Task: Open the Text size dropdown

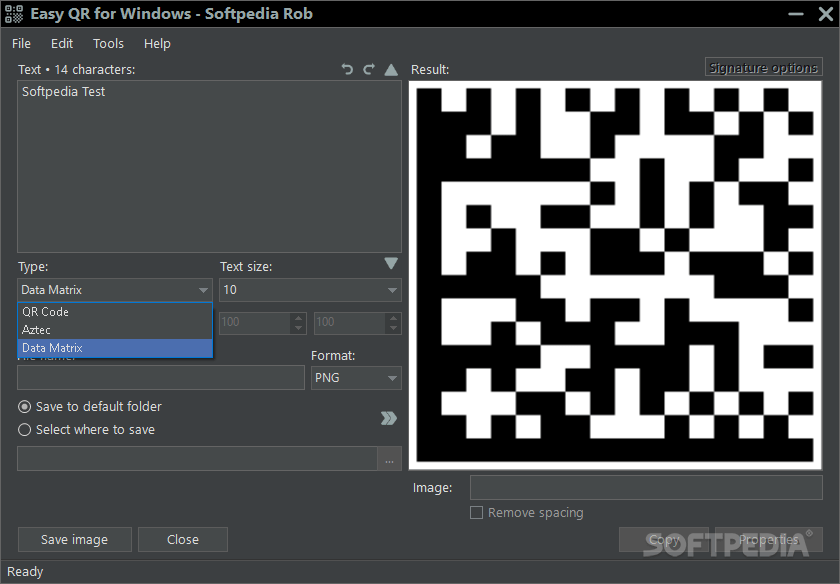Action: coord(310,290)
